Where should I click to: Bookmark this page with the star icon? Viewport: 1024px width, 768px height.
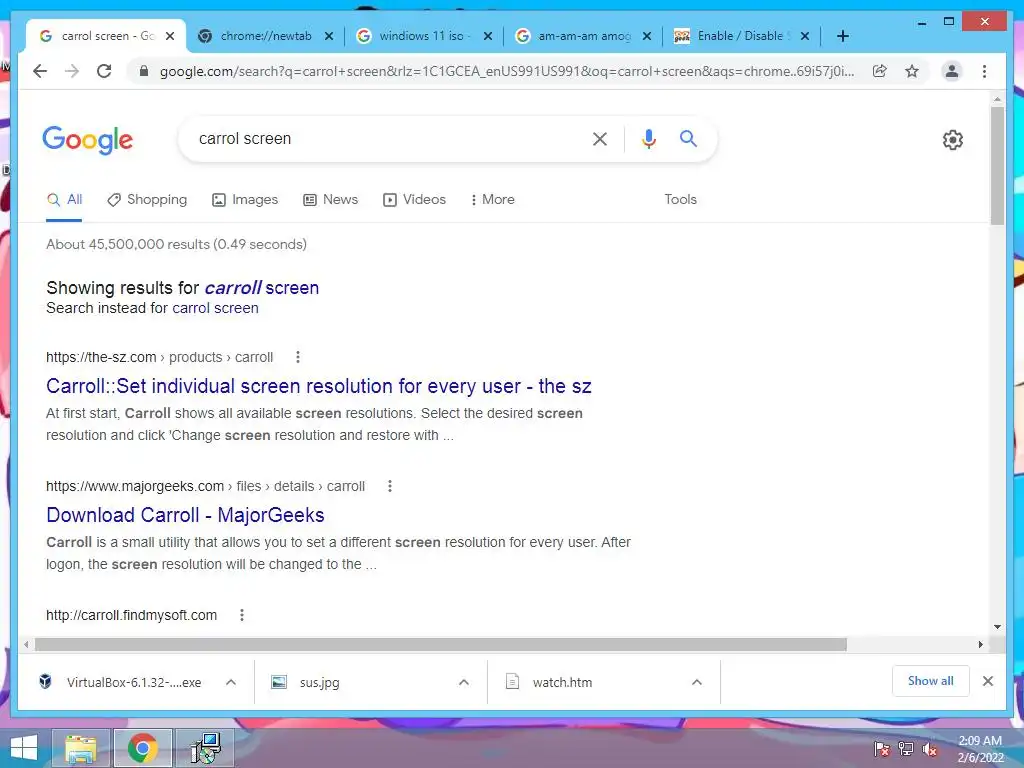tap(912, 71)
